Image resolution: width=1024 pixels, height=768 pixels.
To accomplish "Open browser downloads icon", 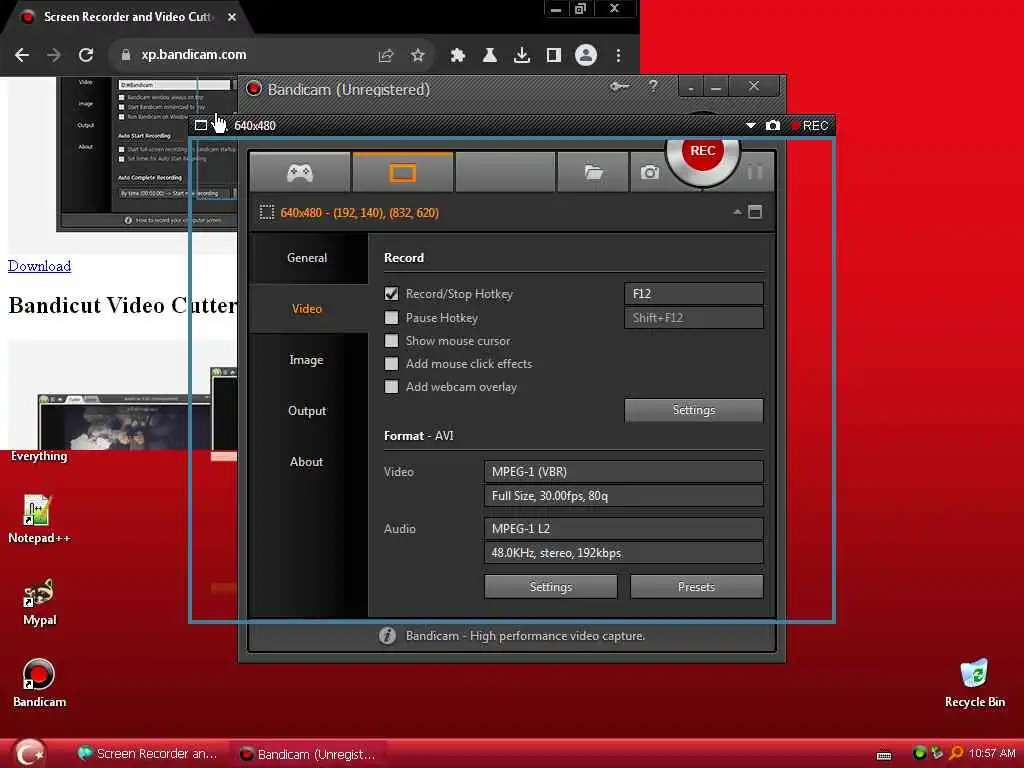I will pyautogui.click(x=521, y=56).
